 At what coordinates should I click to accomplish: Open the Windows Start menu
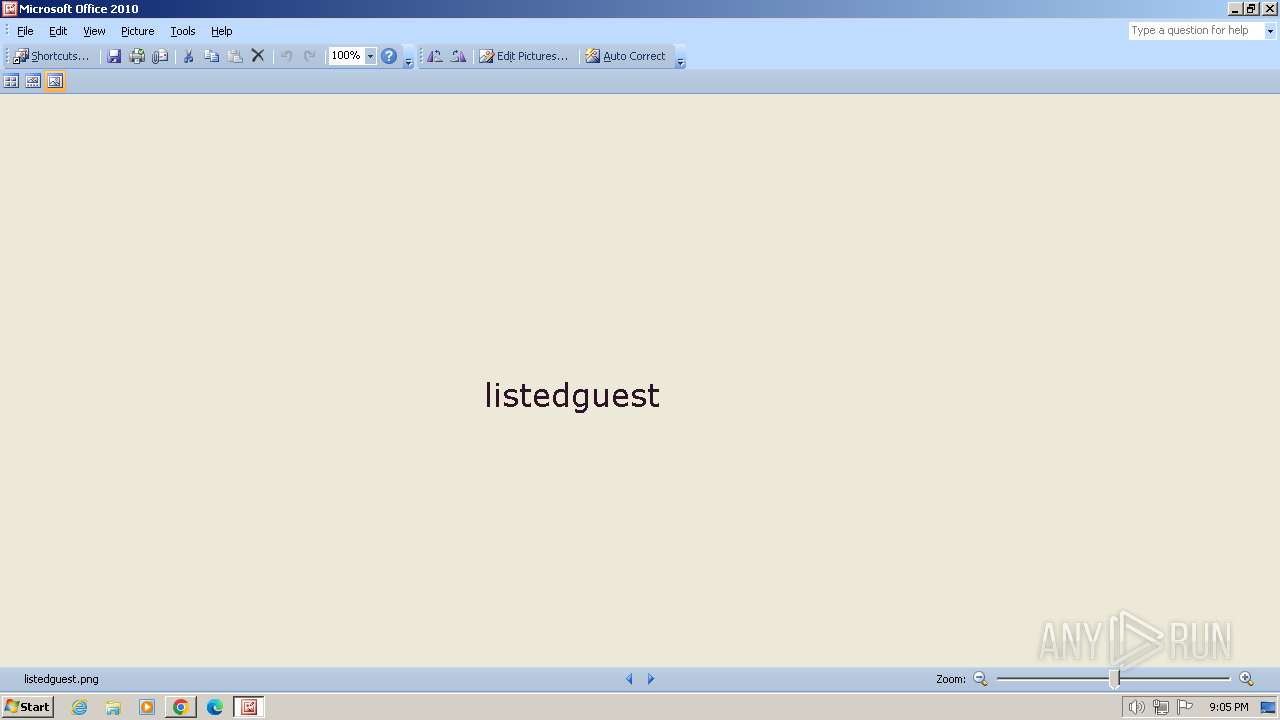[x=28, y=707]
